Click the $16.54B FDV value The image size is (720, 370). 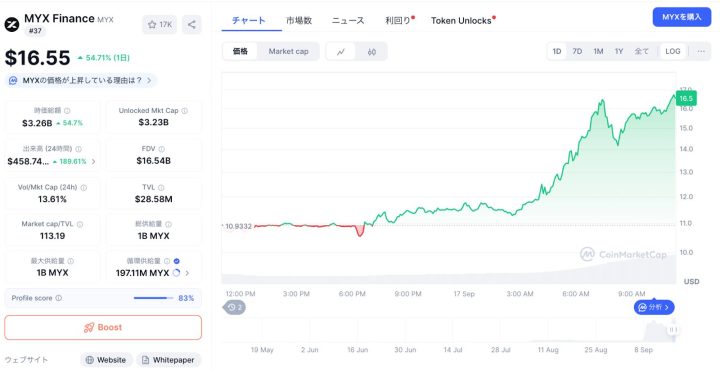[153, 161]
